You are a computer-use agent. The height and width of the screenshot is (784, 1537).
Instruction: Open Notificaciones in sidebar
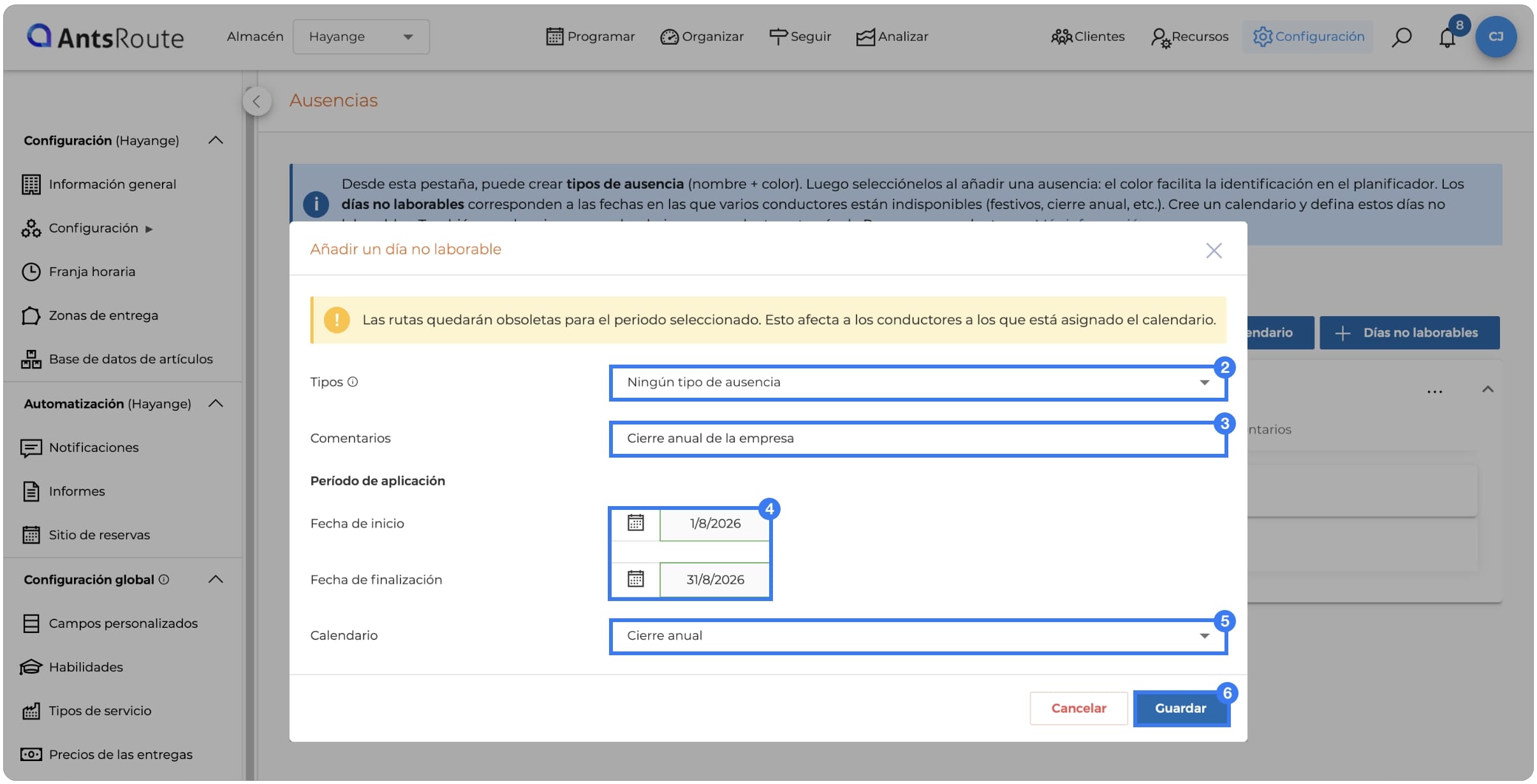[94, 447]
